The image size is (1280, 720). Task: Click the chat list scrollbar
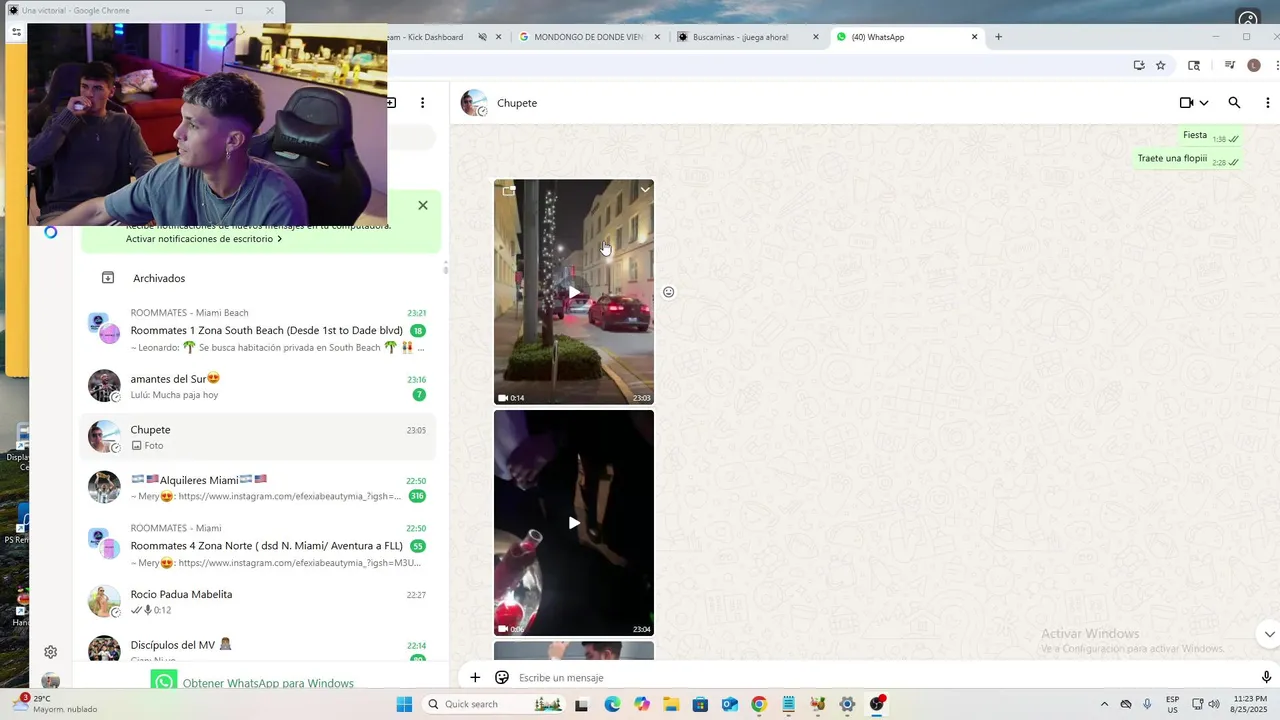(445, 267)
